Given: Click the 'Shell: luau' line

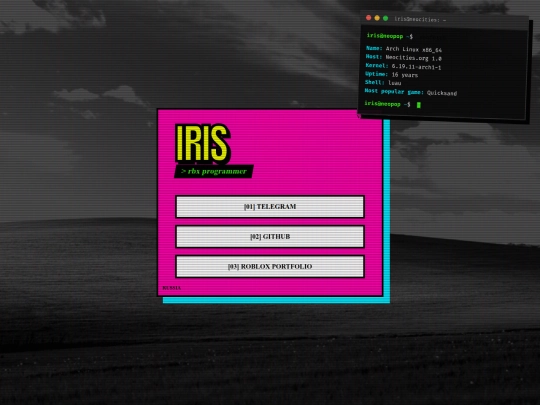Looking at the screenshot, I should 383,83.
